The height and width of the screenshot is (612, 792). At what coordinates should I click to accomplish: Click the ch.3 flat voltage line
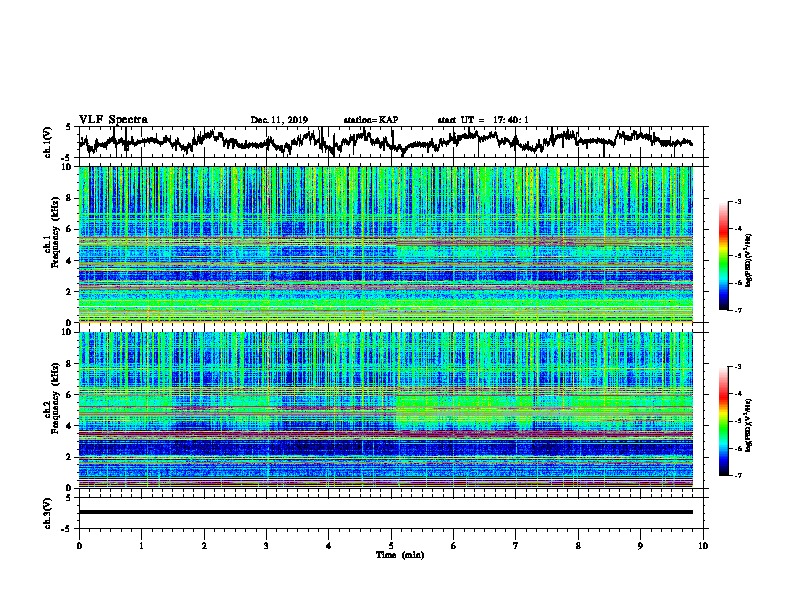[x=386, y=512]
